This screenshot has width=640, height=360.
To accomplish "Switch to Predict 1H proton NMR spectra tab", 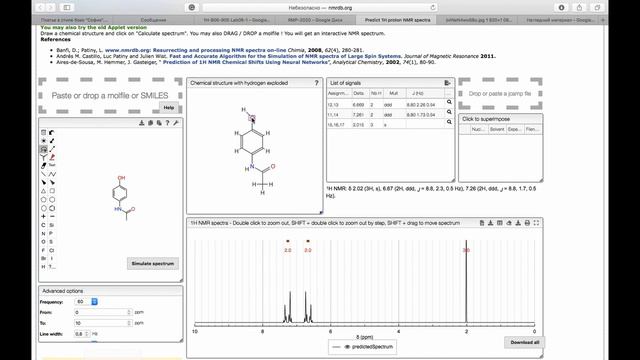I will click(x=397, y=20).
